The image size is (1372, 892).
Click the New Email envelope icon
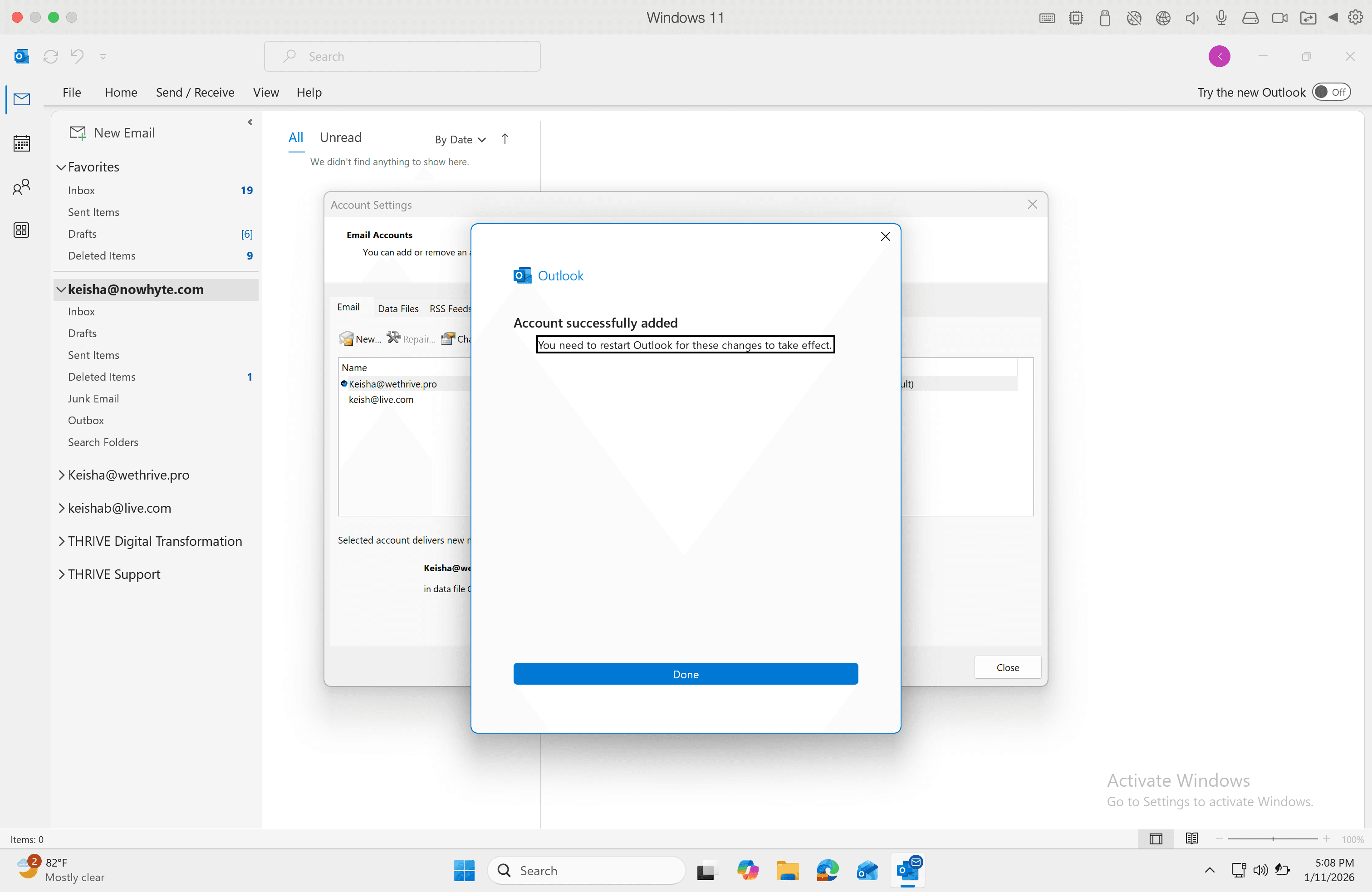[x=77, y=132]
